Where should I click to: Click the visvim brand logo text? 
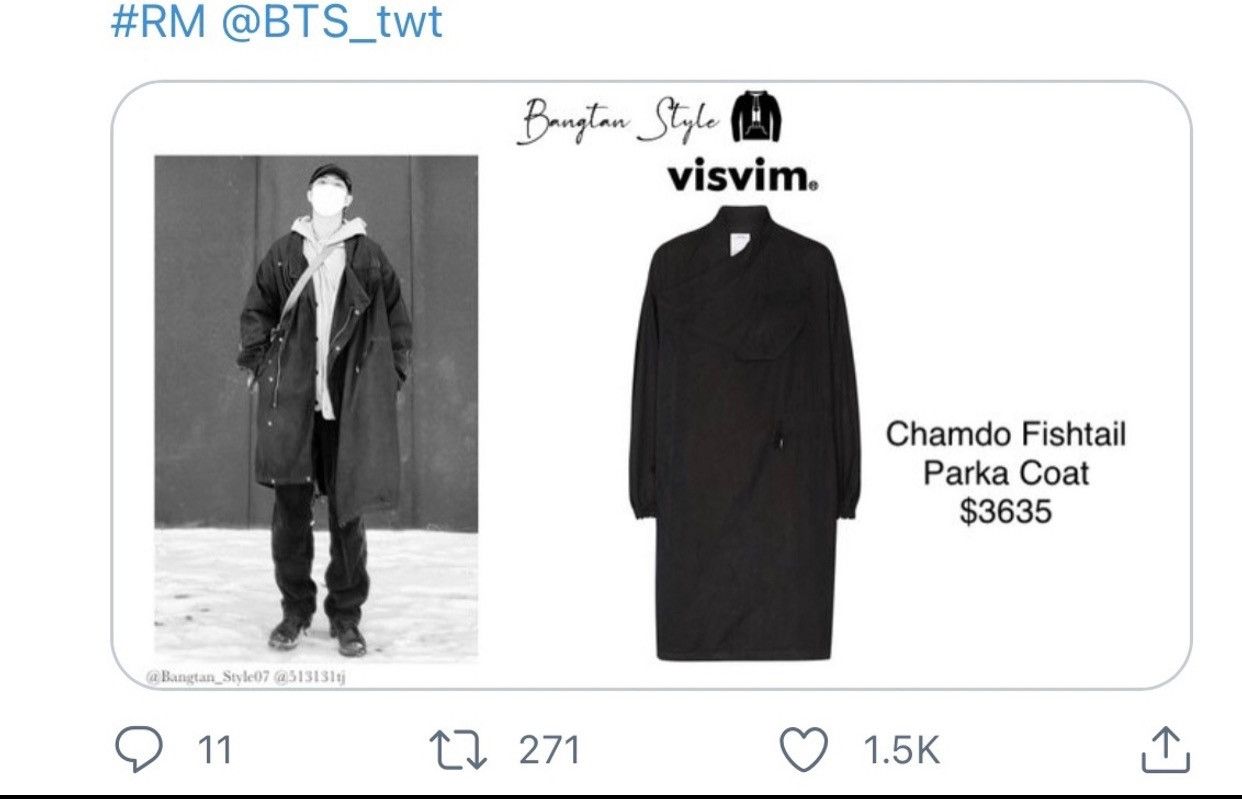pos(743,176)
